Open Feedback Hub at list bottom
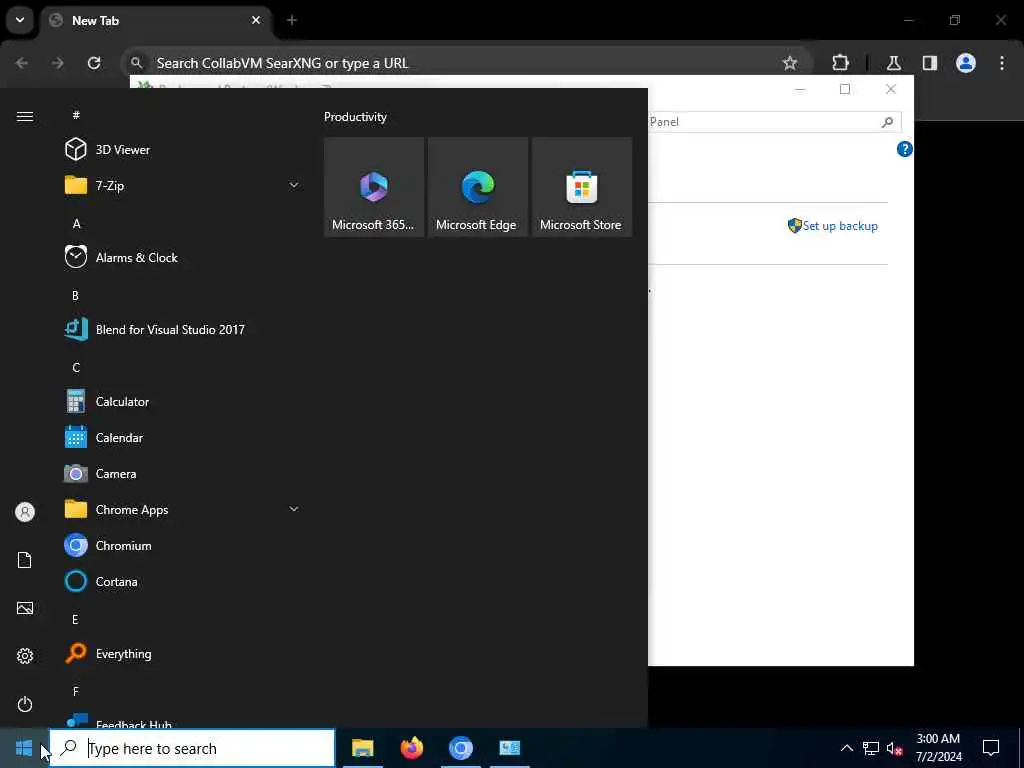Image resolution: width=1024 pixels, height=768 pixels. tap(182, 721)
